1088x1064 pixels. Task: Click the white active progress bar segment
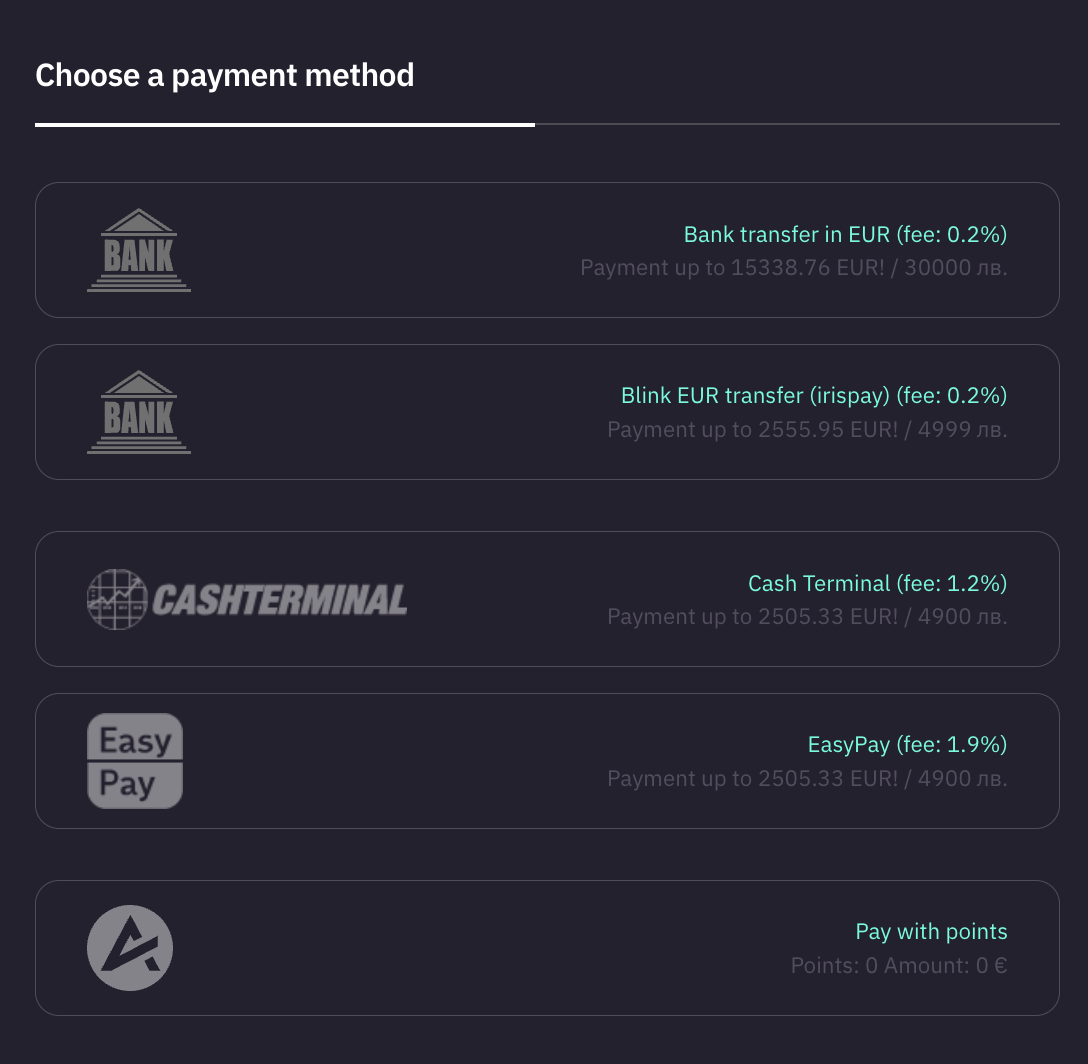click(285, 125)
